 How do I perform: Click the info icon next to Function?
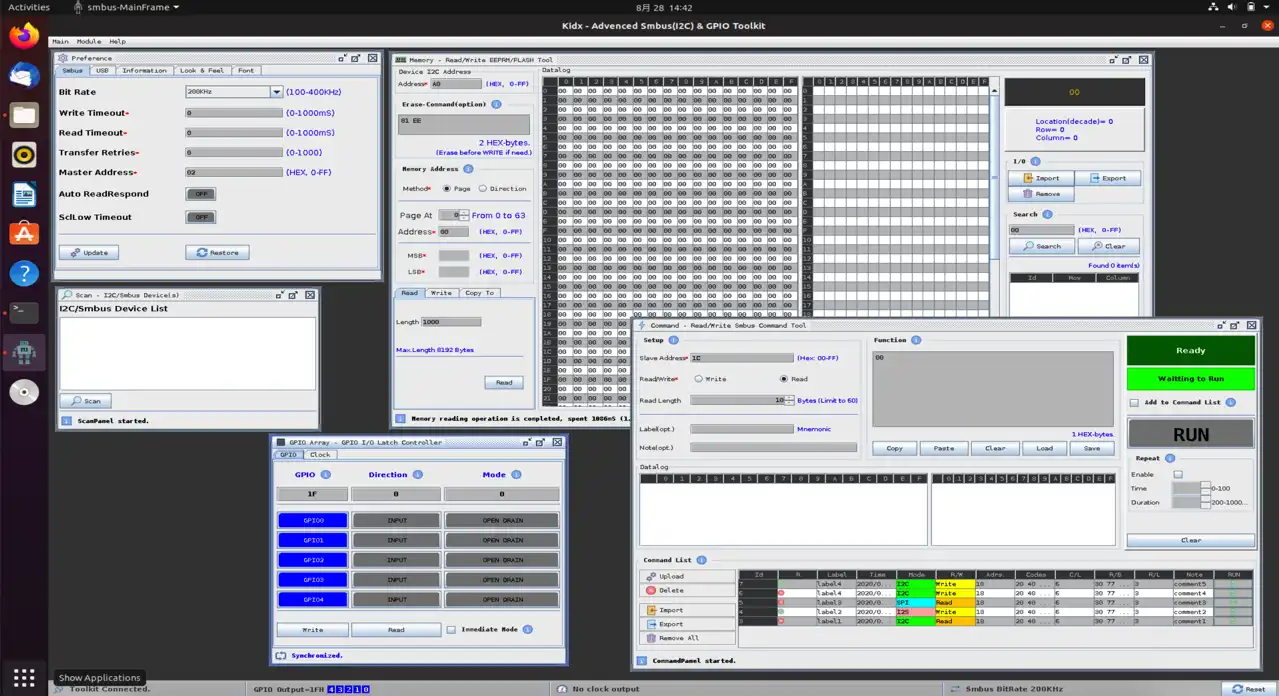916,340
